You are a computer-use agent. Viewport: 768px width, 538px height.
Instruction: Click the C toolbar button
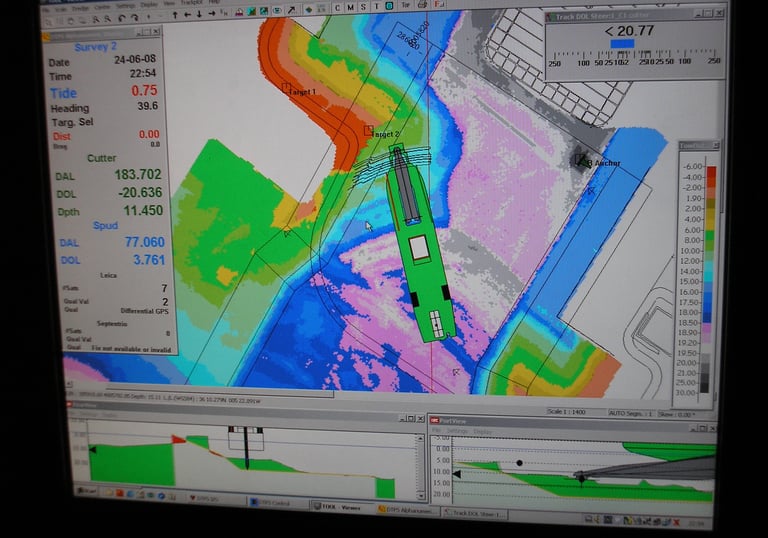coord(337,8)
